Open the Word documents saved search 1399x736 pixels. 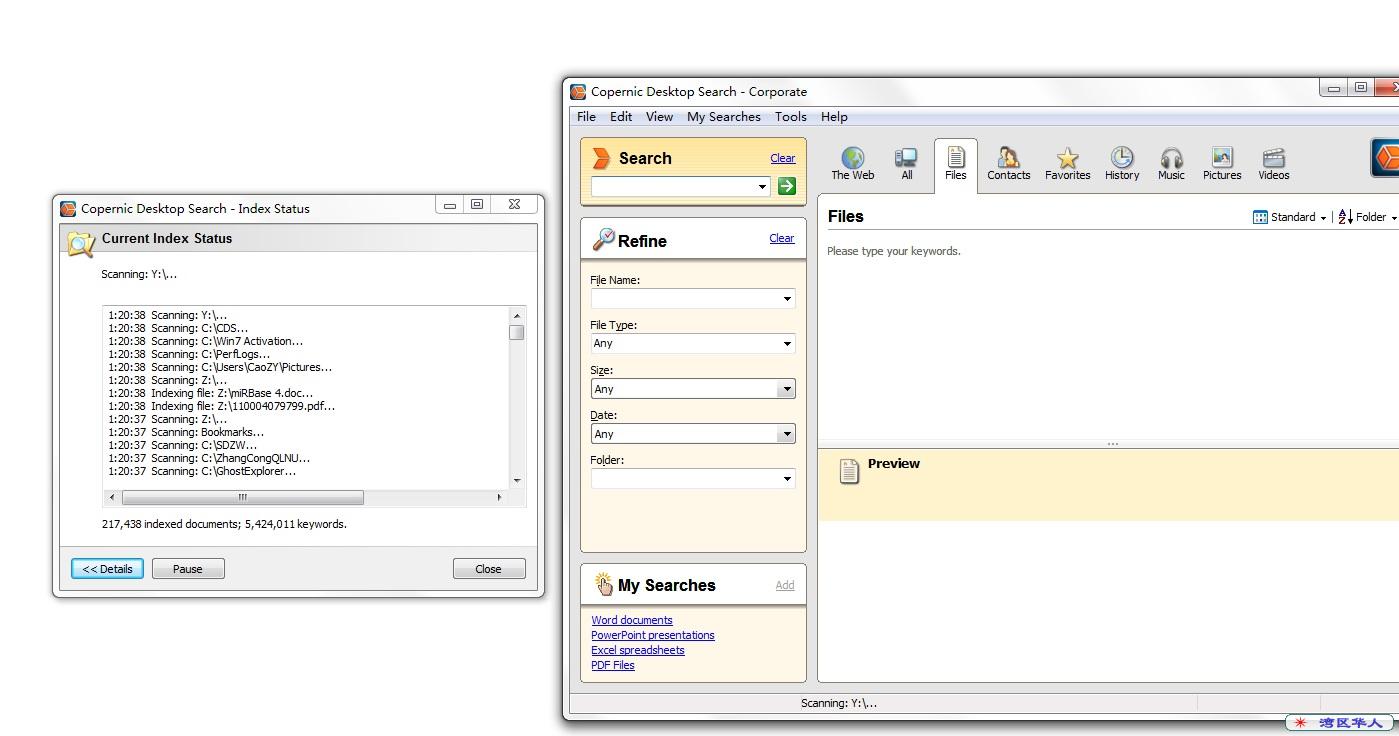(632, 620)
